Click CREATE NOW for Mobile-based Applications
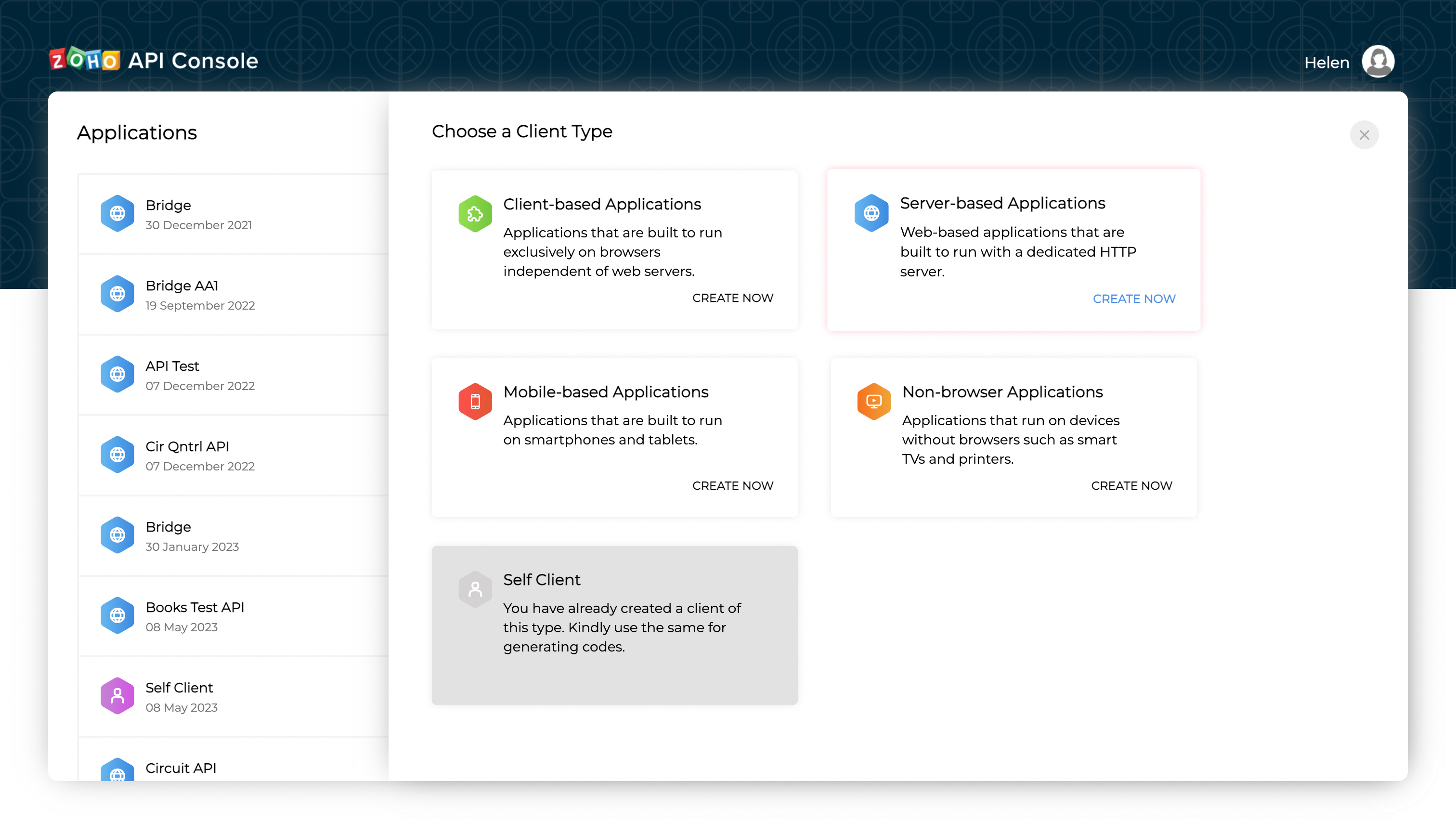This screenshot has width=1456, height=834. pos(733,486)
